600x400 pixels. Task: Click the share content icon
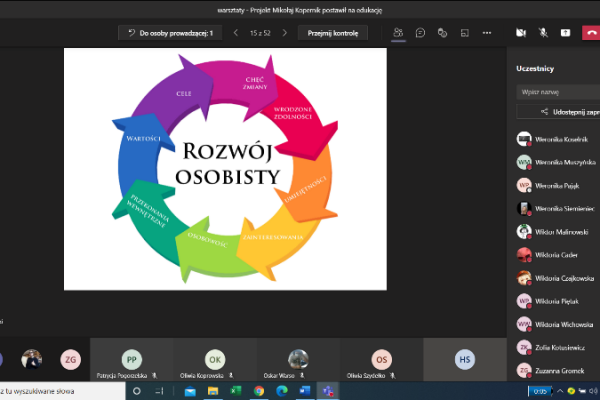point(566,32)
